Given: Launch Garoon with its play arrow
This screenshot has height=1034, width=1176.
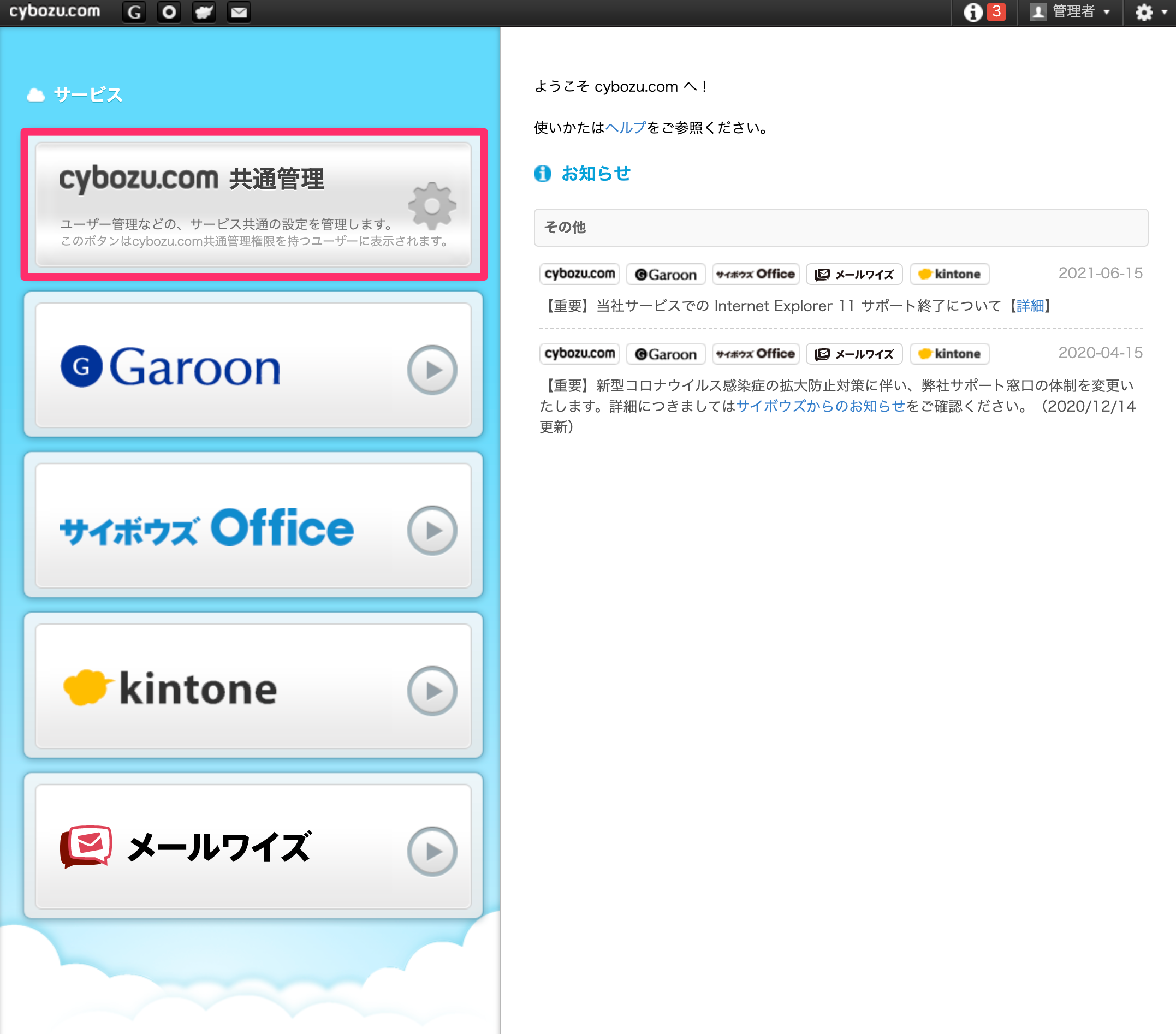Looking at the screenshot, I should 432,370.
